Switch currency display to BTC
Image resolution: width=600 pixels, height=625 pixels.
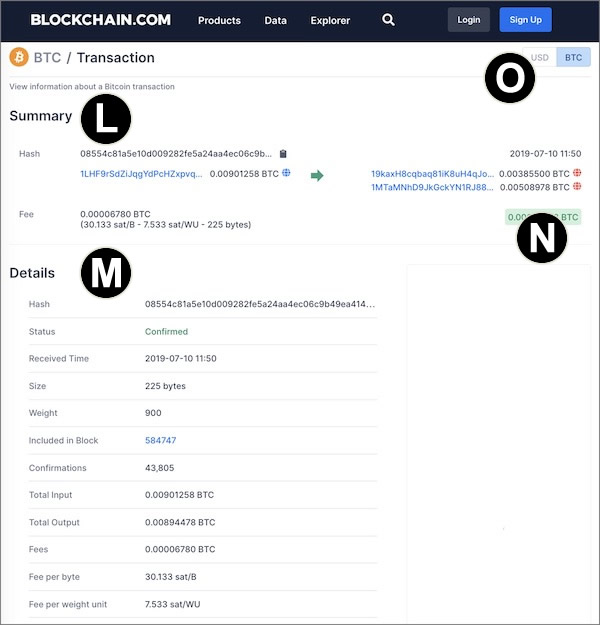[x=573, y=57]
